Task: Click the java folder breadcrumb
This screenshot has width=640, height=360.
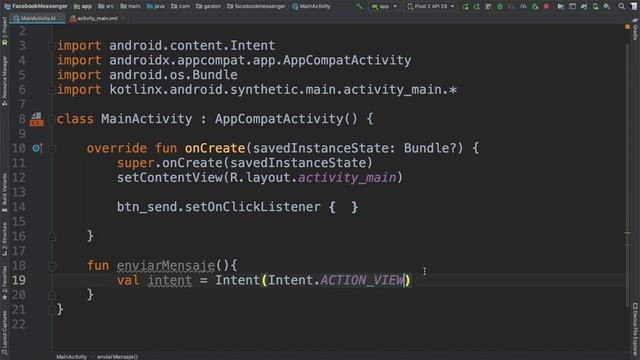Action: click(x=156, y=6)
